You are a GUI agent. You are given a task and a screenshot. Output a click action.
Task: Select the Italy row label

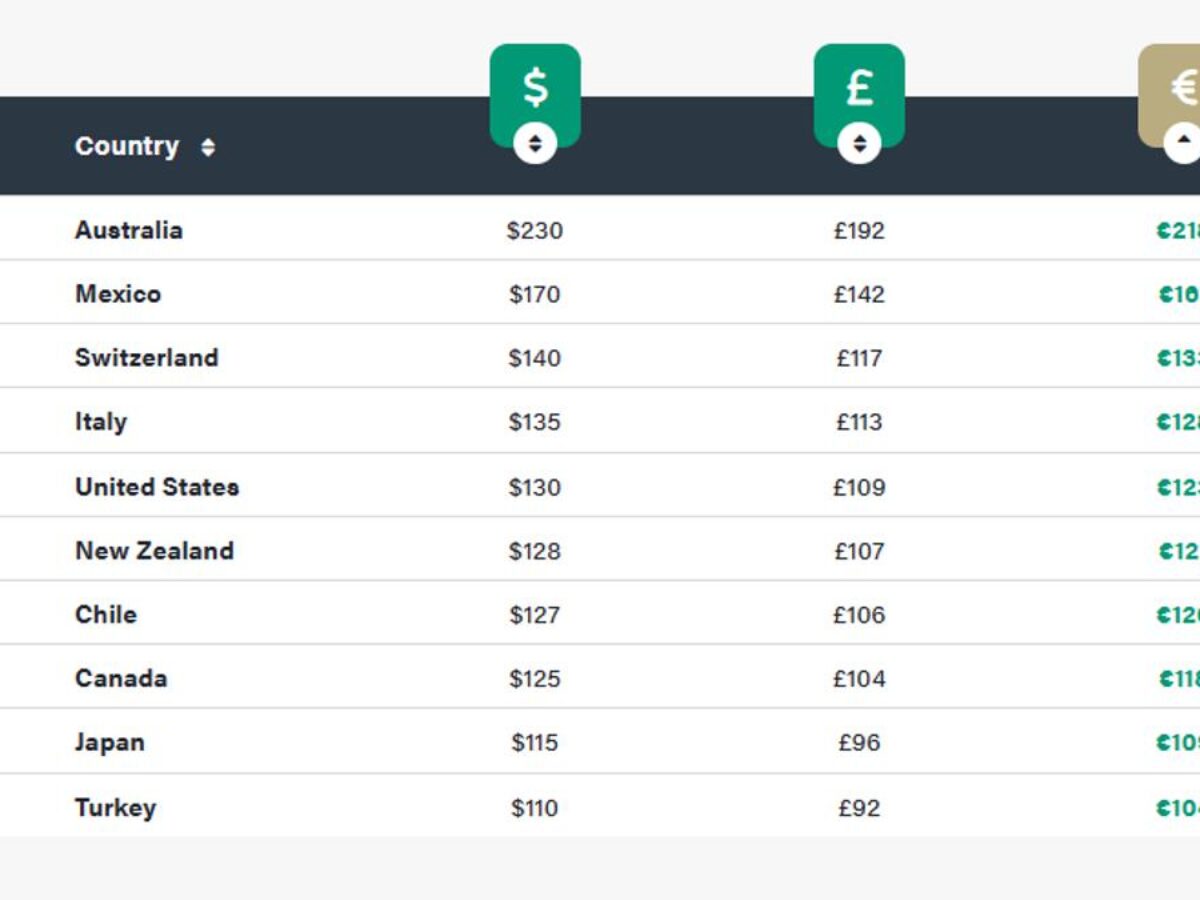coord(101,422)
